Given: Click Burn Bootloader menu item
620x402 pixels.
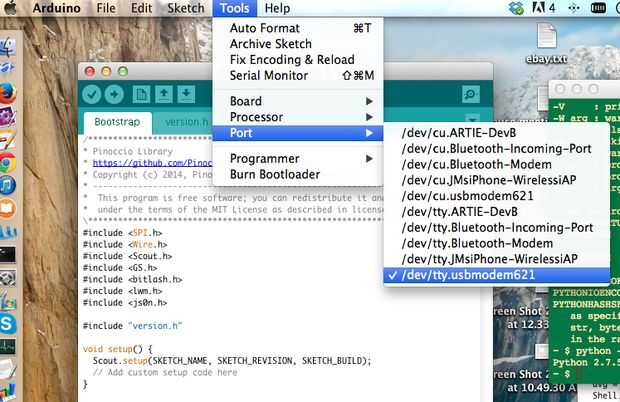Looking at the screenshot, I should pyautogui.click(x=298, y=174).
